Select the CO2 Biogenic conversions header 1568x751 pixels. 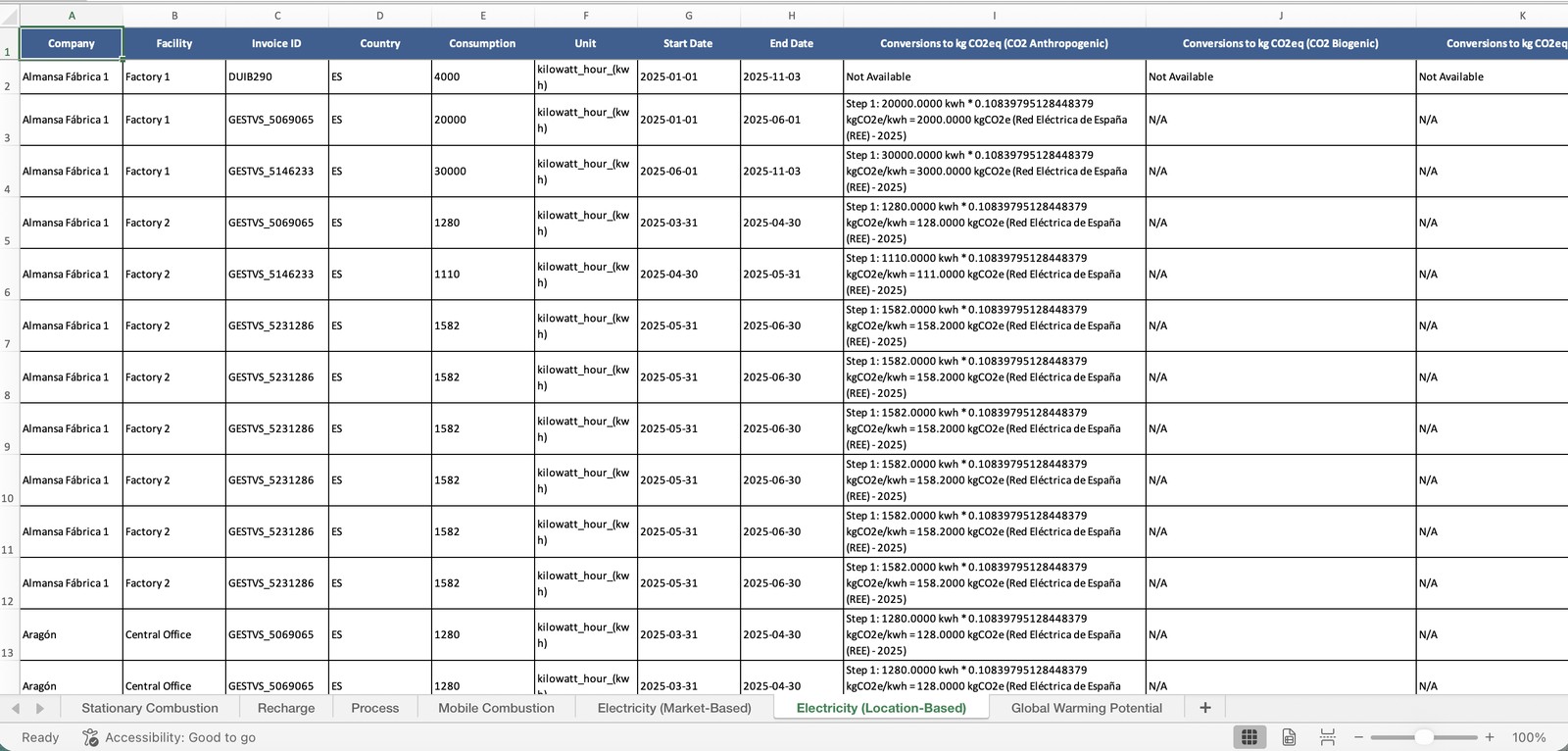coord(1281,43)
